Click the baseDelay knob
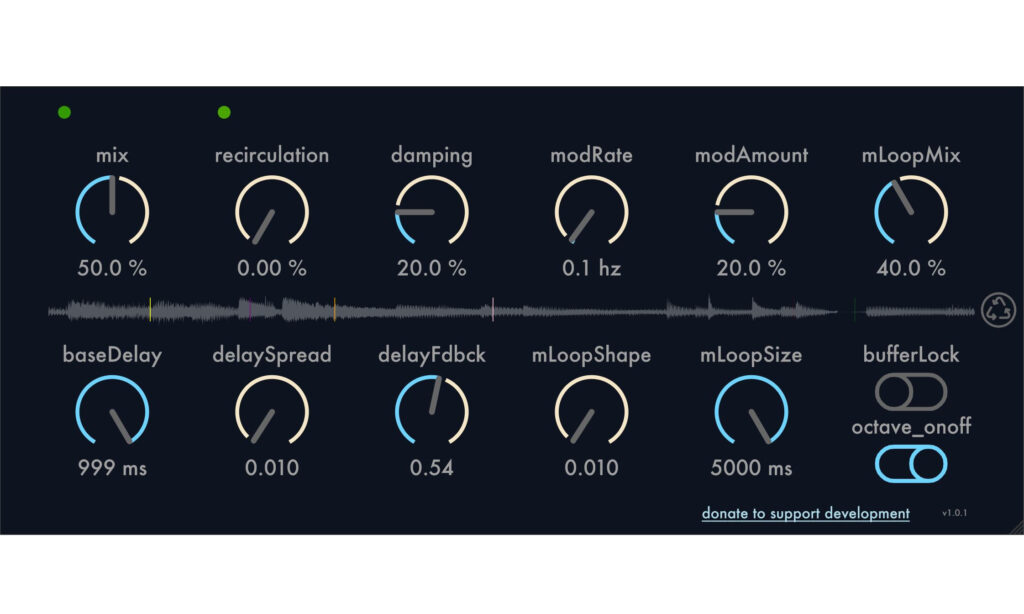Image resolution: width=1024 pixels, height=614 pixels. pyautogui.click(x=112, y=412)
